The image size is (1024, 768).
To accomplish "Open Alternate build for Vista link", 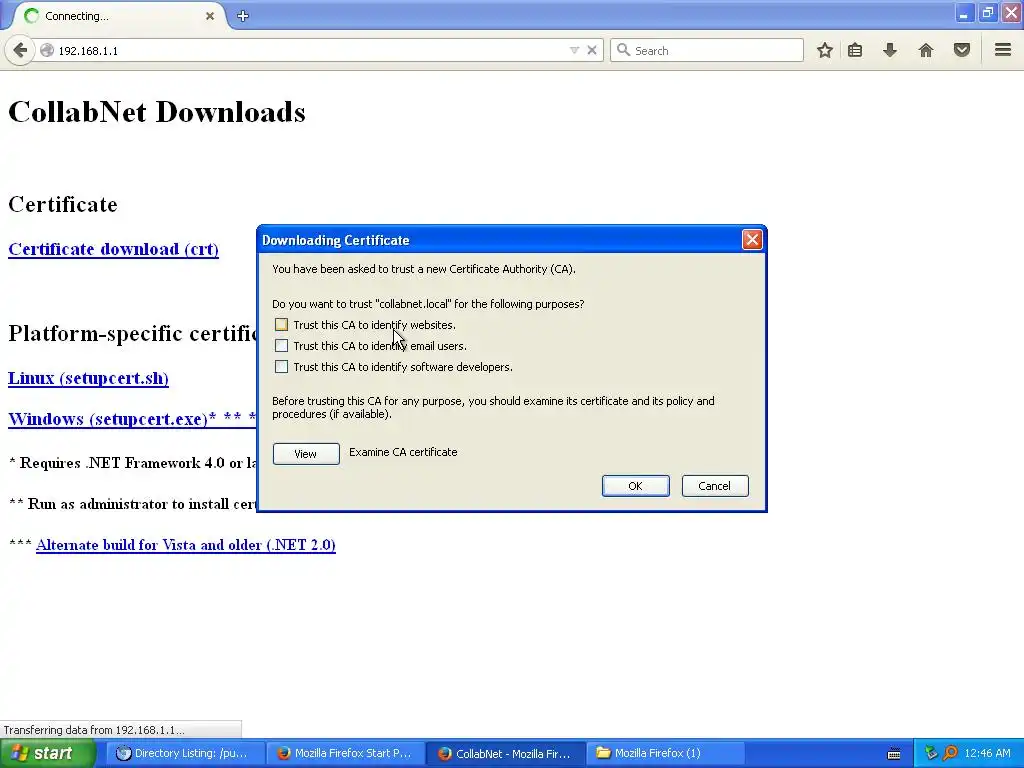I will 186,545.
